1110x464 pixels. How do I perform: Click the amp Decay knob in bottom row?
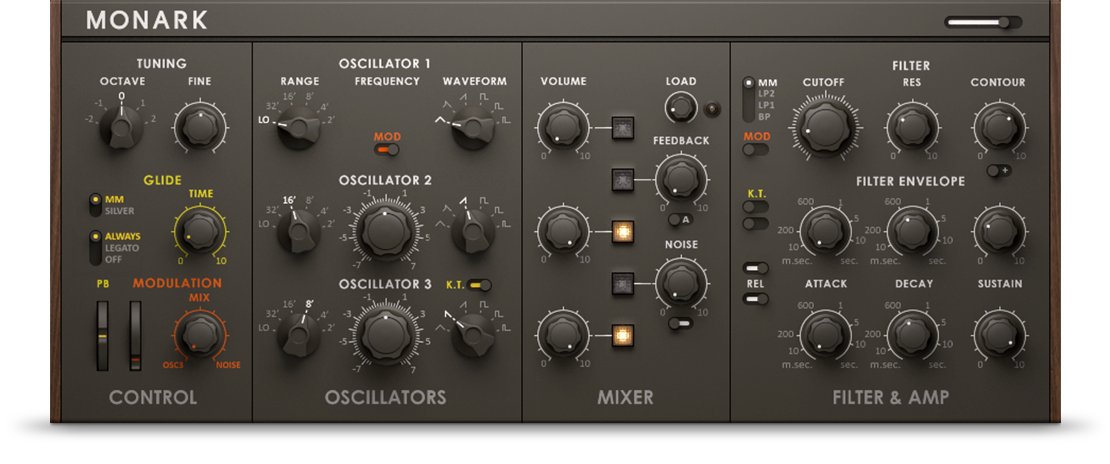[912, 336]
